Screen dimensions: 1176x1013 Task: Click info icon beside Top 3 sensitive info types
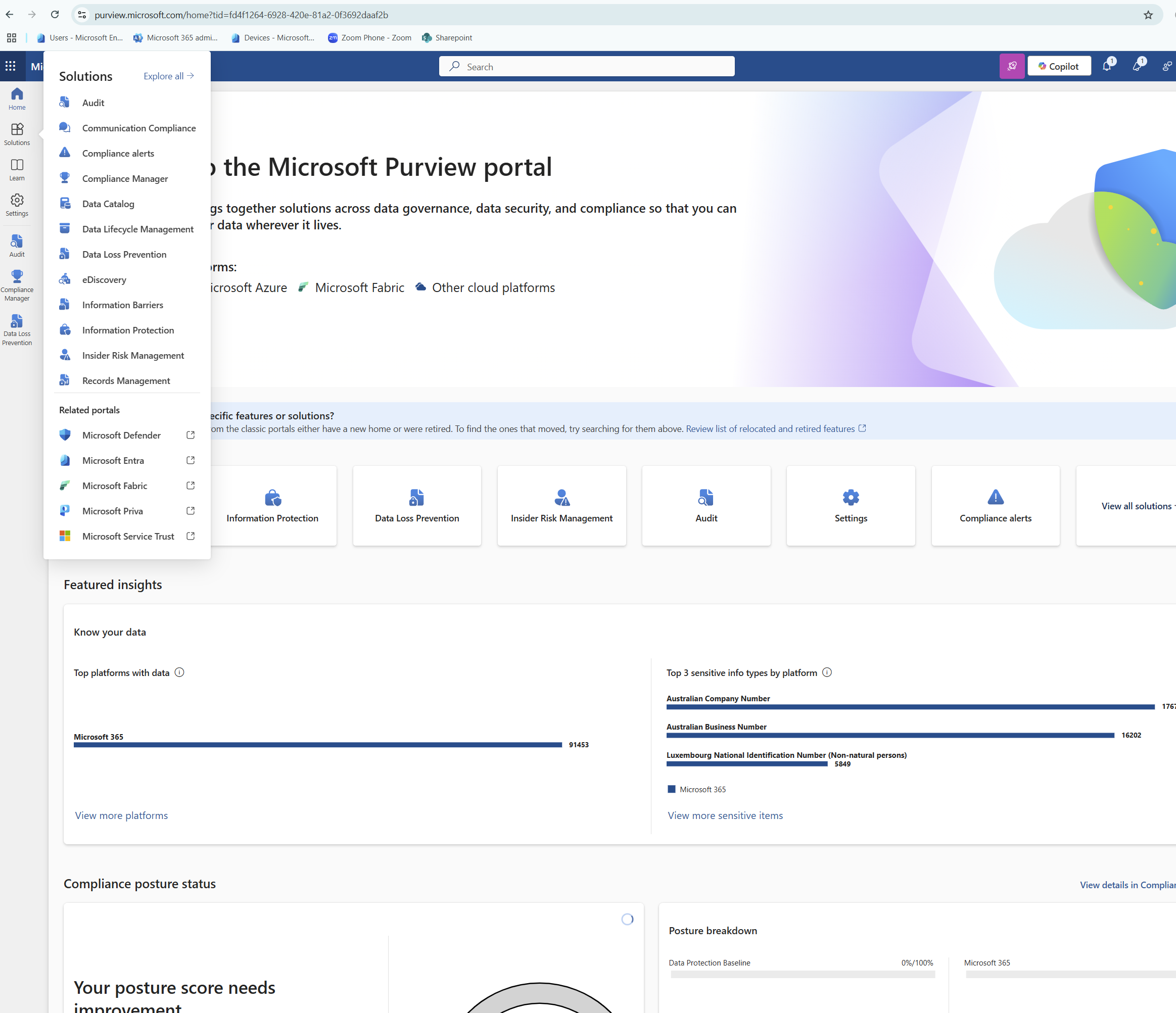pyautogui.click(x=827, y=672)
